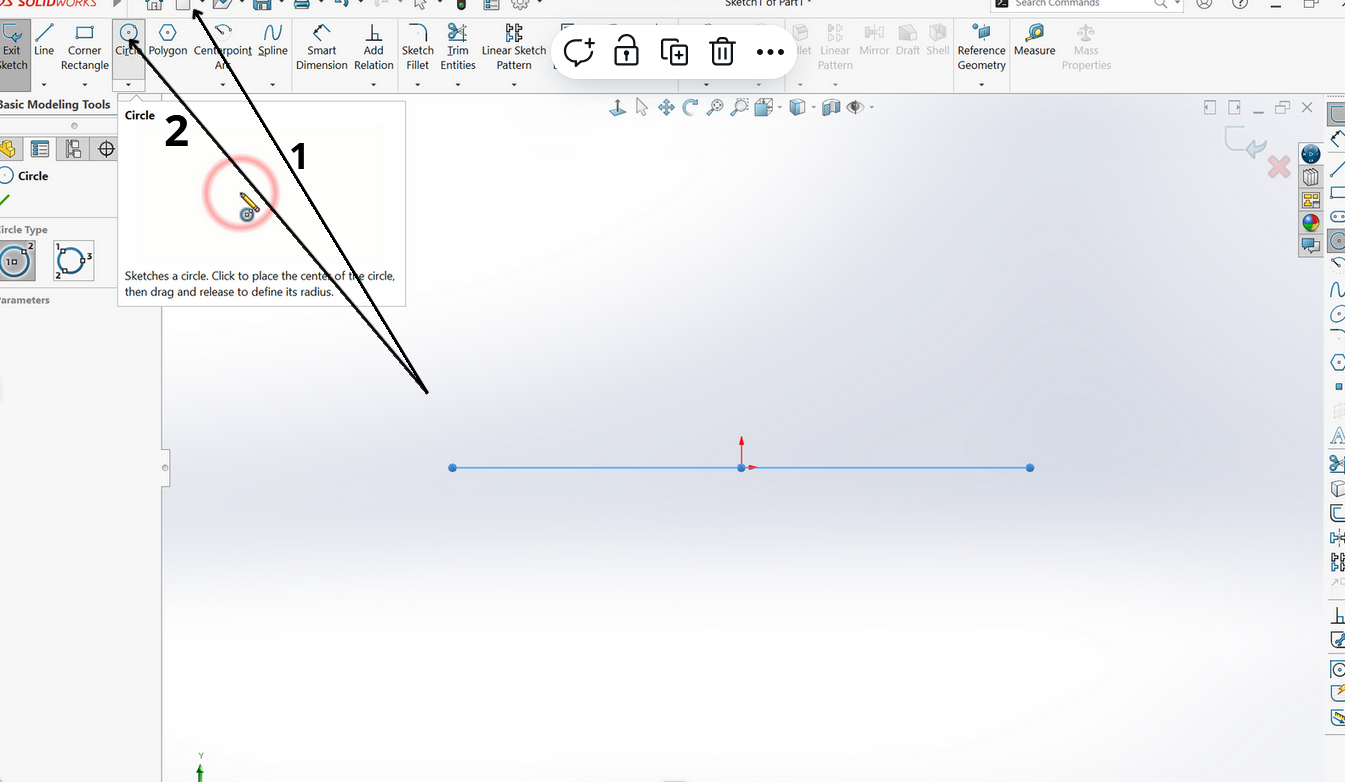Click the Mirror feature tool
Viewport: 1345px width, 782px height.
[874, 42]
